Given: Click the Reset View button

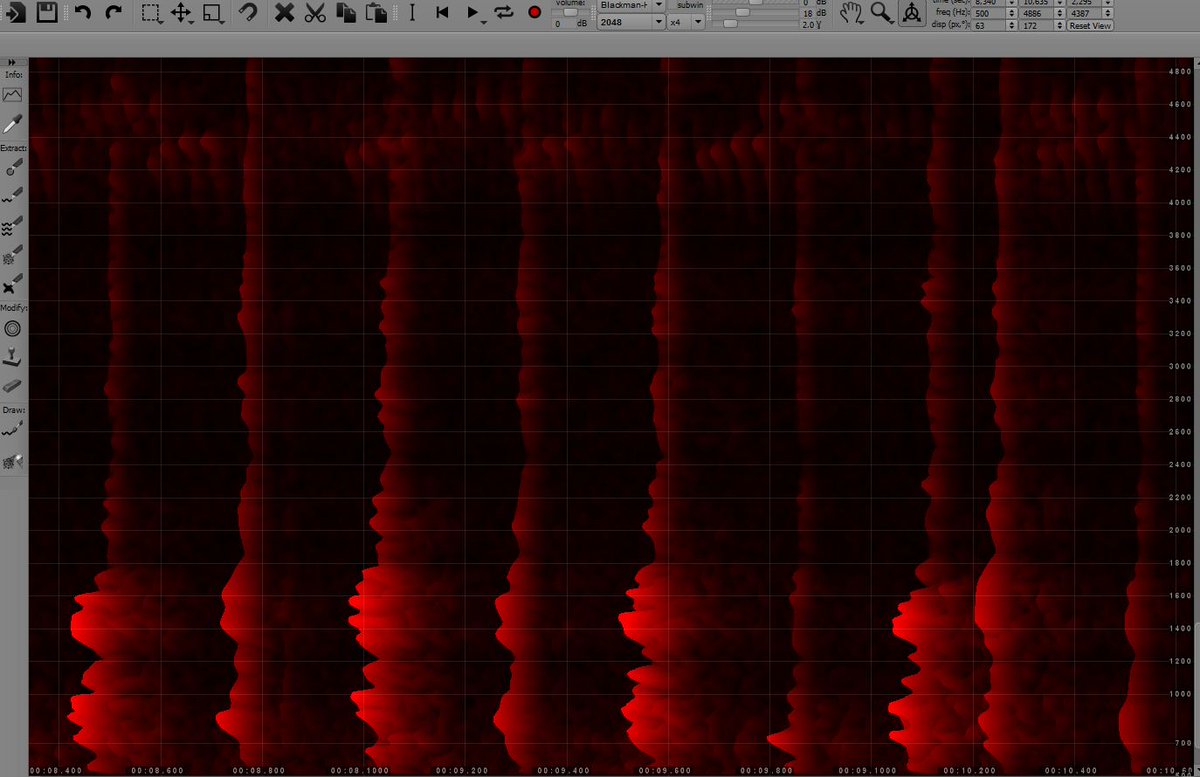Looking at the screenshot, I should pos(1090,25).
